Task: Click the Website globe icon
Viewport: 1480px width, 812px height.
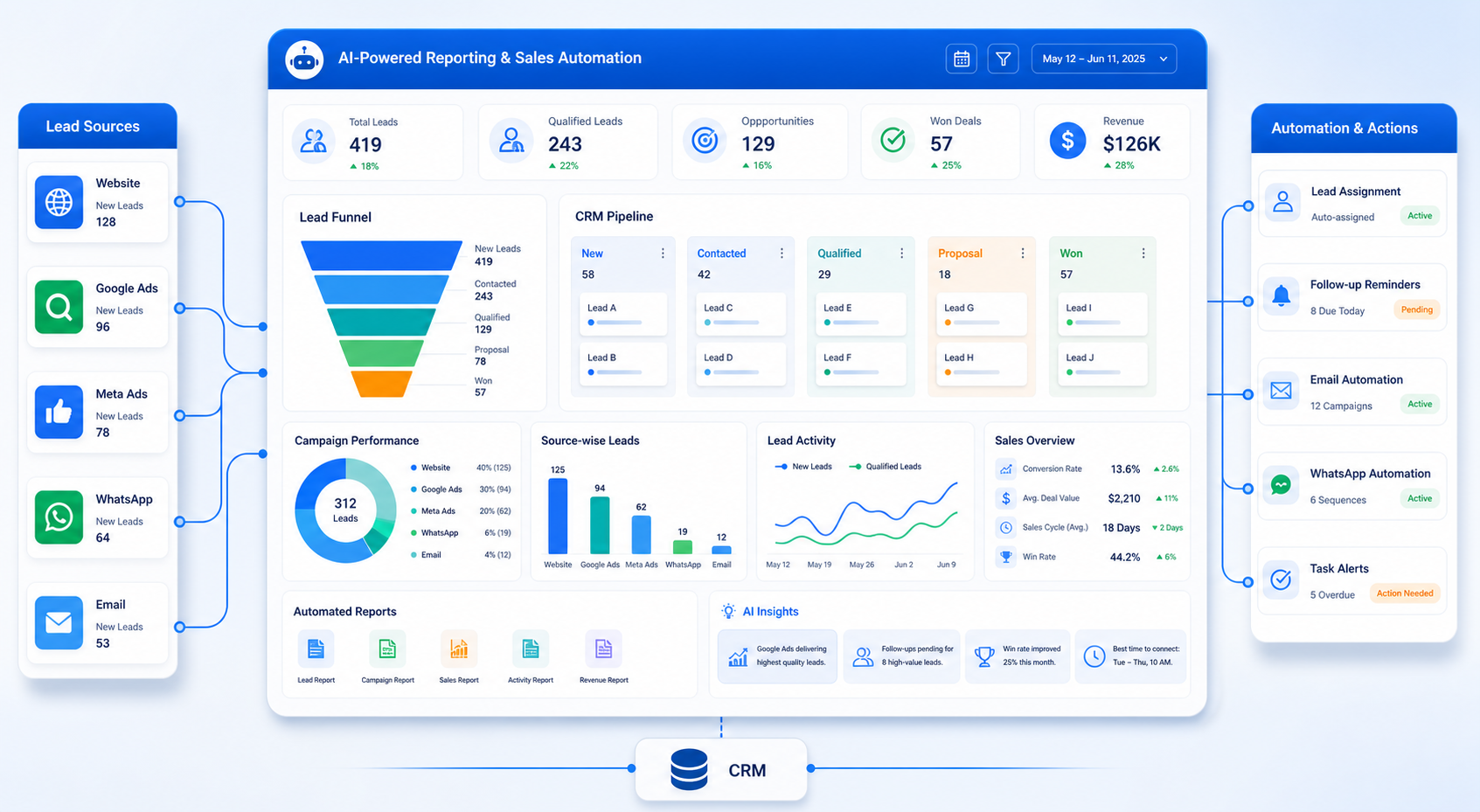Action: 59,202
